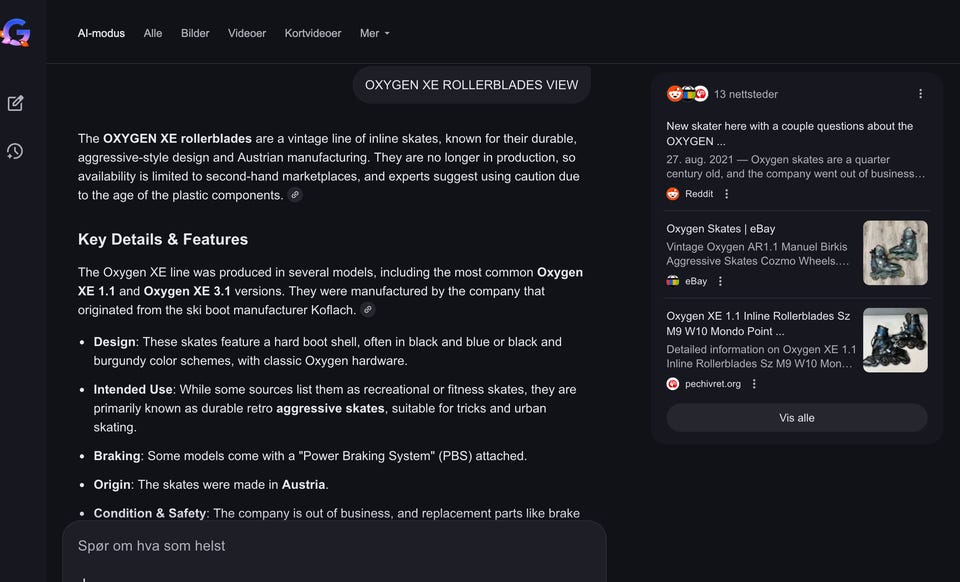Open AI mode history clock icon

click(x=15, y=151)
